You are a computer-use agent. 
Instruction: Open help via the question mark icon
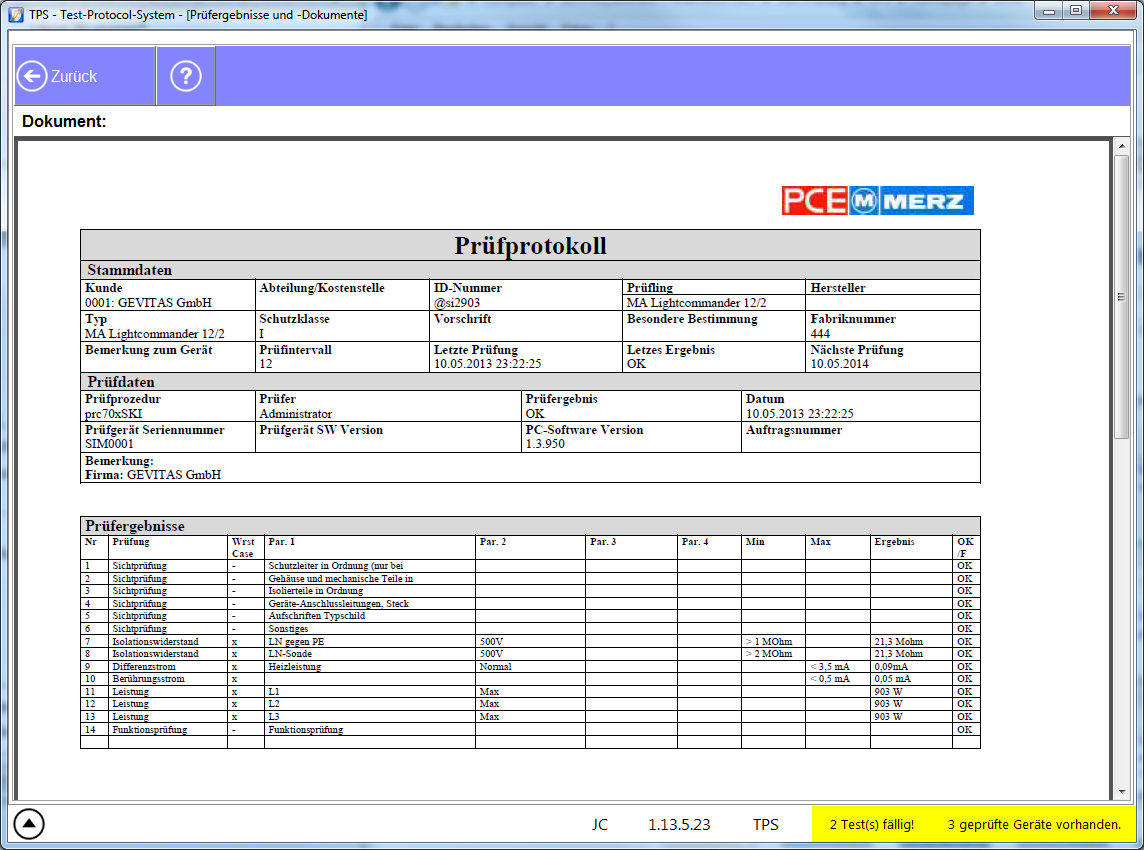[186, 76]
